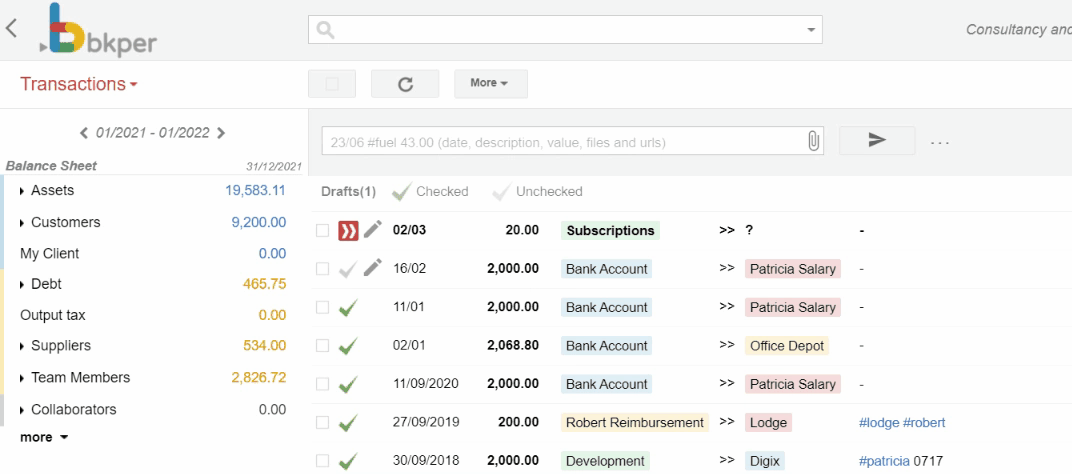Expand the Assets account group
The width and height of the screenshot is (1072, 474).
point(24,191)
